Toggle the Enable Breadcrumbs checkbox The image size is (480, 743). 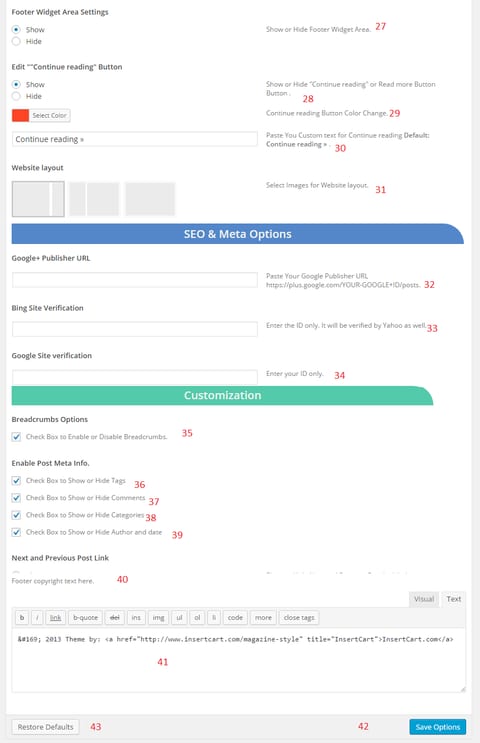tap(16, 436)
